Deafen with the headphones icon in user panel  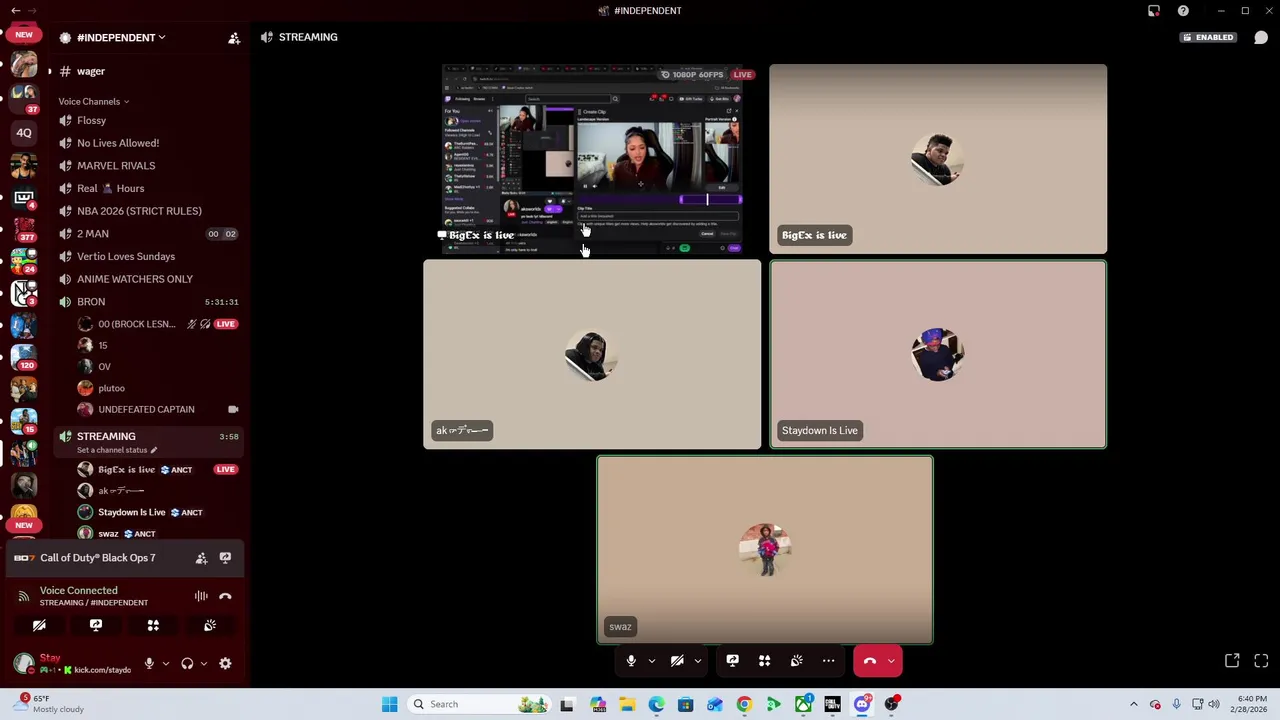click(x=187, y=663)
